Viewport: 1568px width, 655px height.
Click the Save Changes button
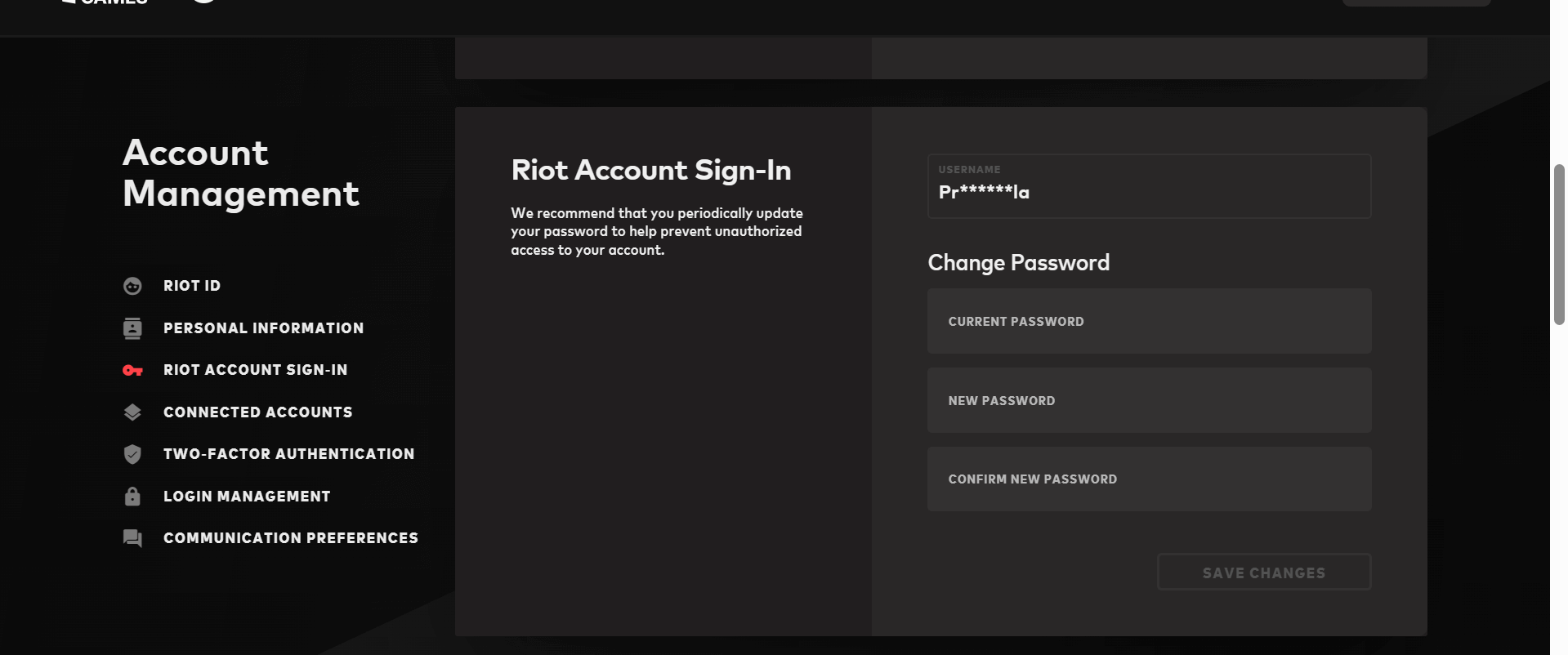pyautogui.click(x=1264, y=572)
